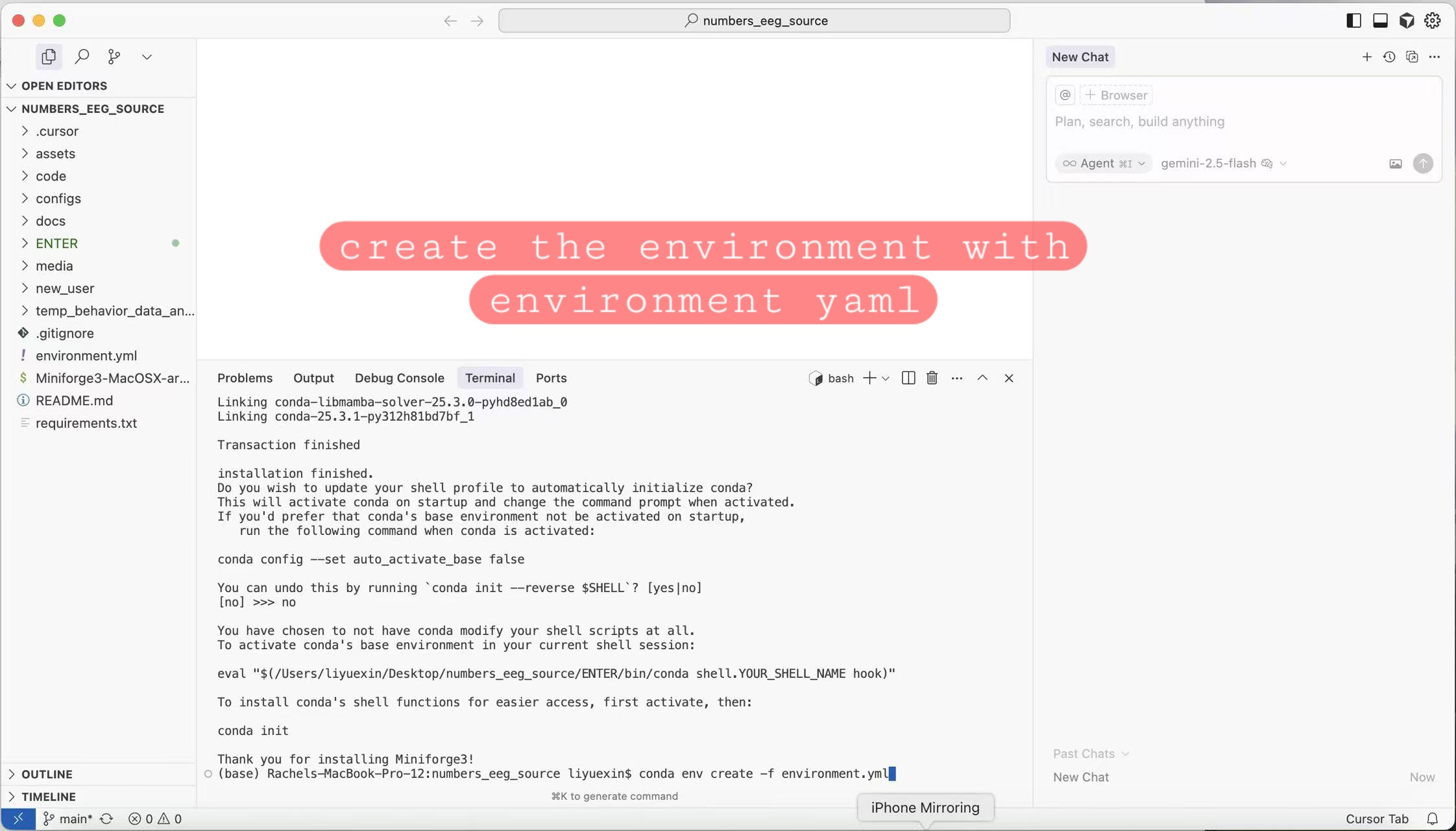
Task: Toggle the bottom panel visibility
Action: click(1379, 20)
